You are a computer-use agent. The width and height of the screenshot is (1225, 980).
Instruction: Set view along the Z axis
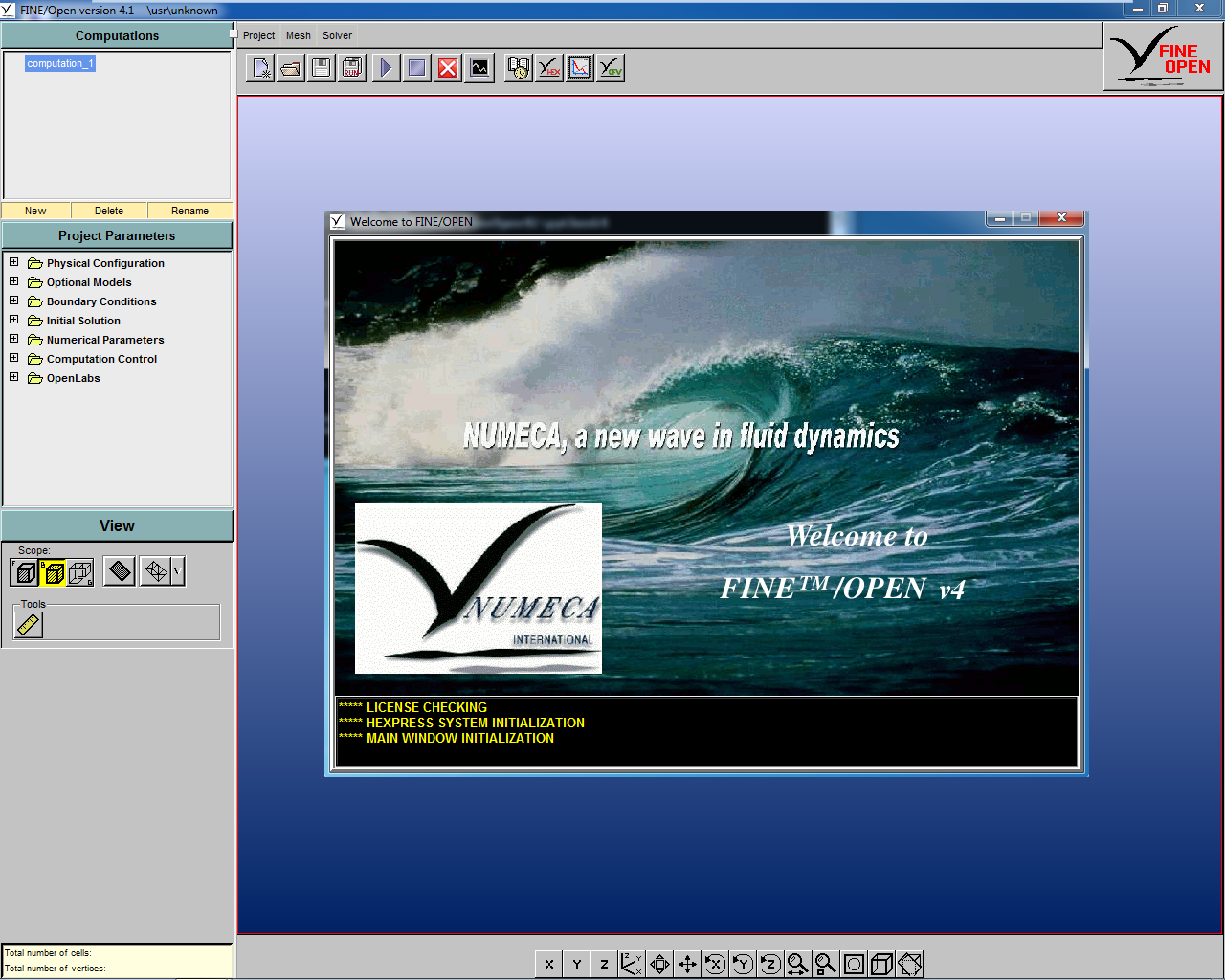click(x=605, y=964)
